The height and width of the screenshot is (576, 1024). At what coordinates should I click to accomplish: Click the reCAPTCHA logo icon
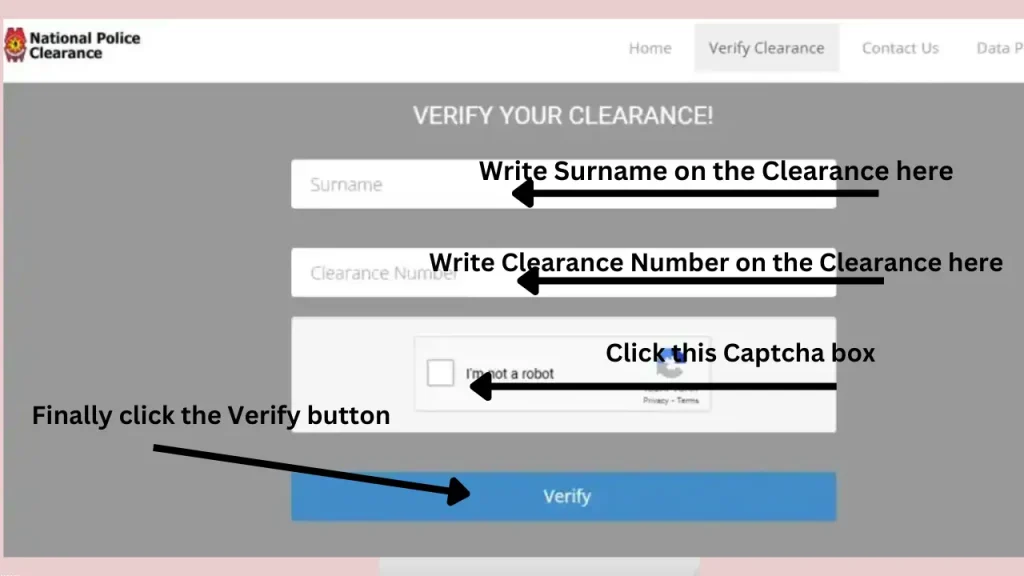point(671,364)
